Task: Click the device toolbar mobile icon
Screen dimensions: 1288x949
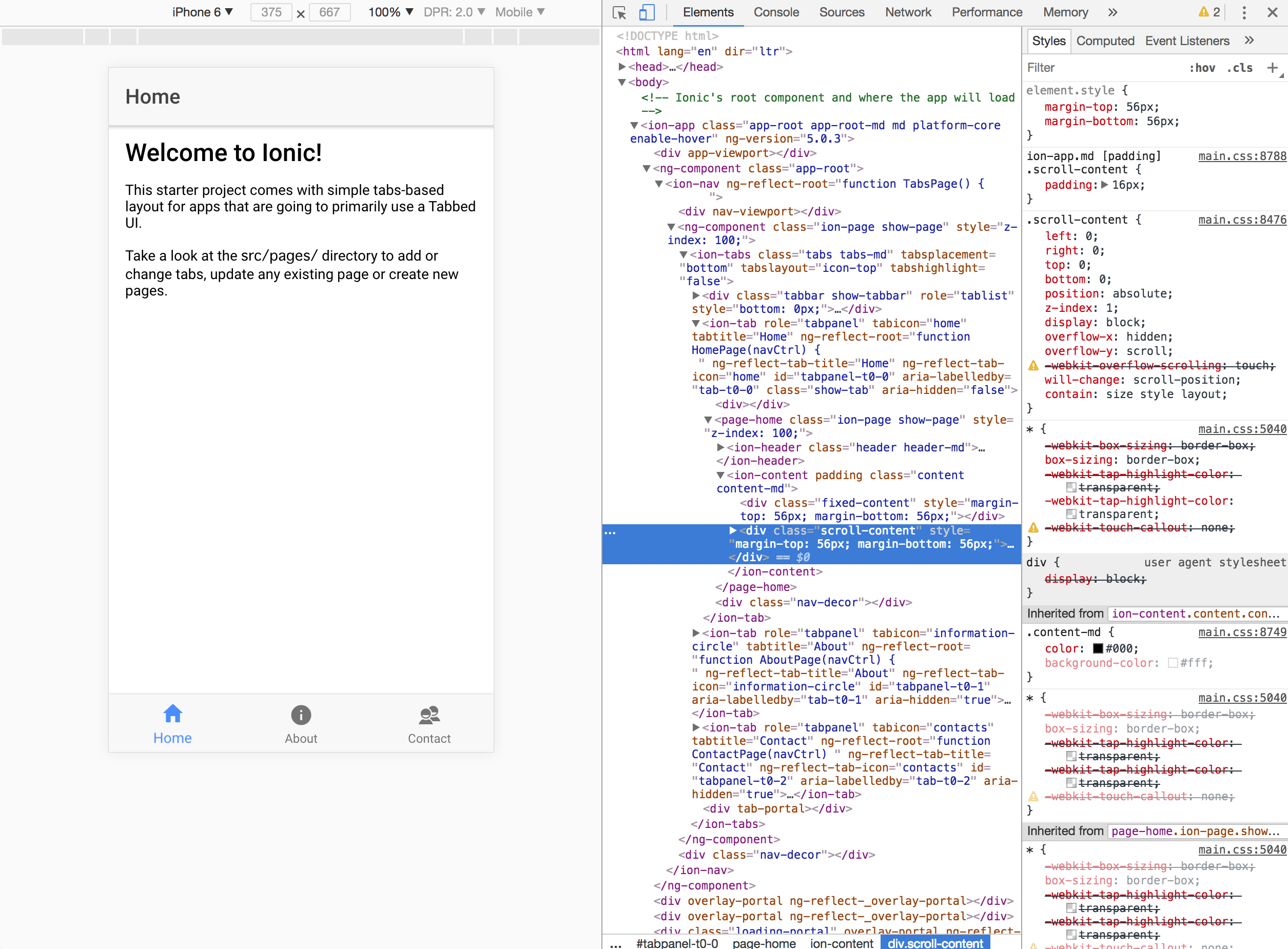Action: [645, 12]
